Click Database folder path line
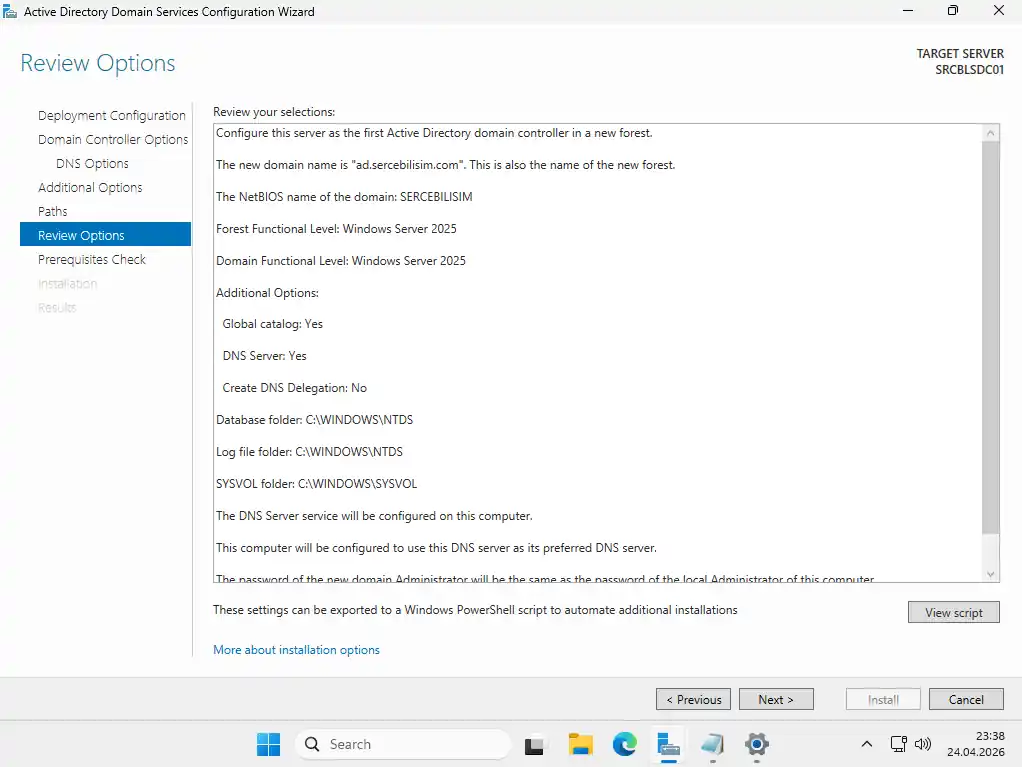The height and width of the screenshot is (767, 1022). coord(314,420)
